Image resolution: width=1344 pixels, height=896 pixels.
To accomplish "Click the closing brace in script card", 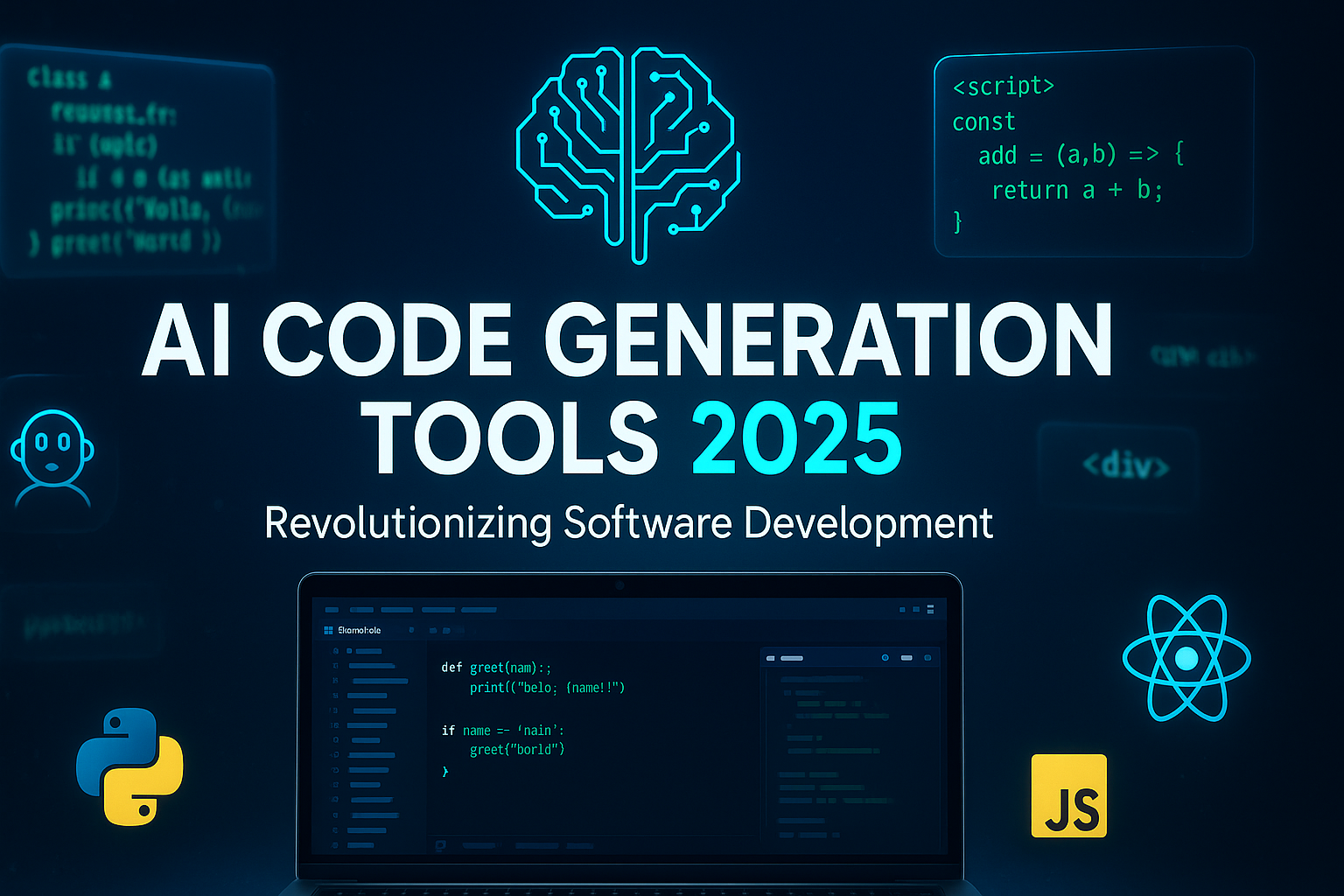I will [957, 221].
